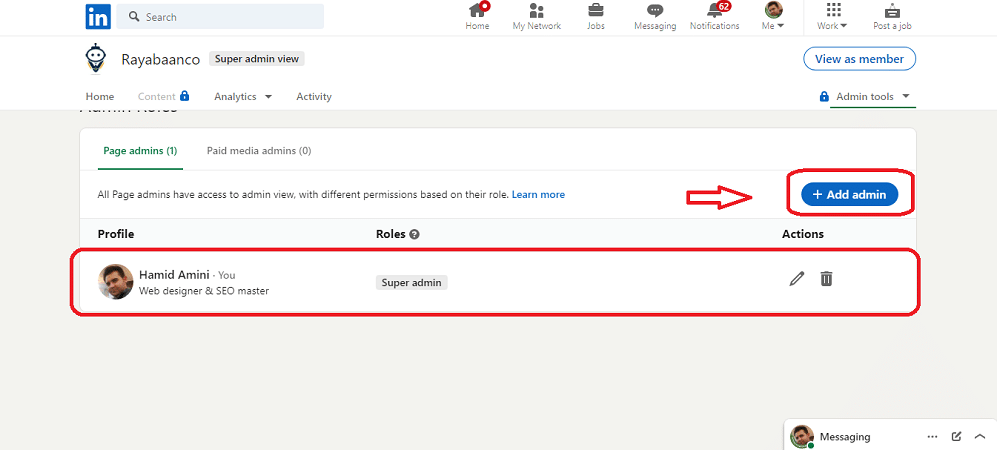Expand the Analytics dropdown
The height and width of the screenshot is (450, 997).
243,97
